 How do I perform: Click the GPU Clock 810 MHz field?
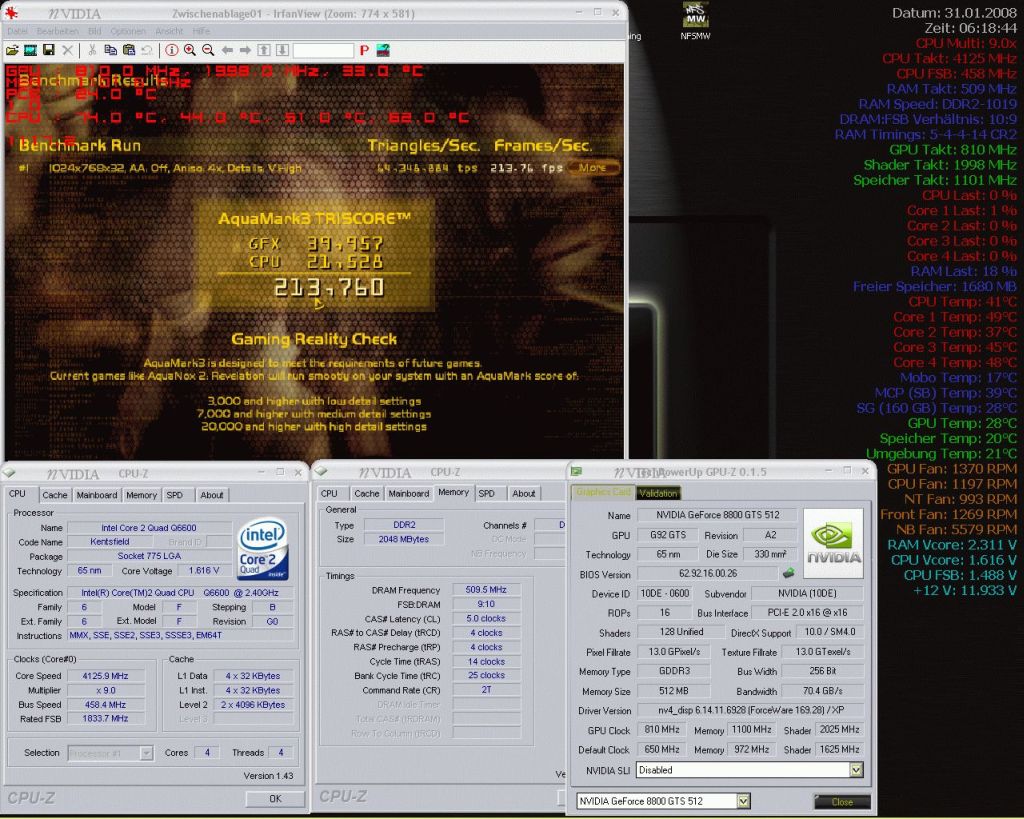click(662, 730)
